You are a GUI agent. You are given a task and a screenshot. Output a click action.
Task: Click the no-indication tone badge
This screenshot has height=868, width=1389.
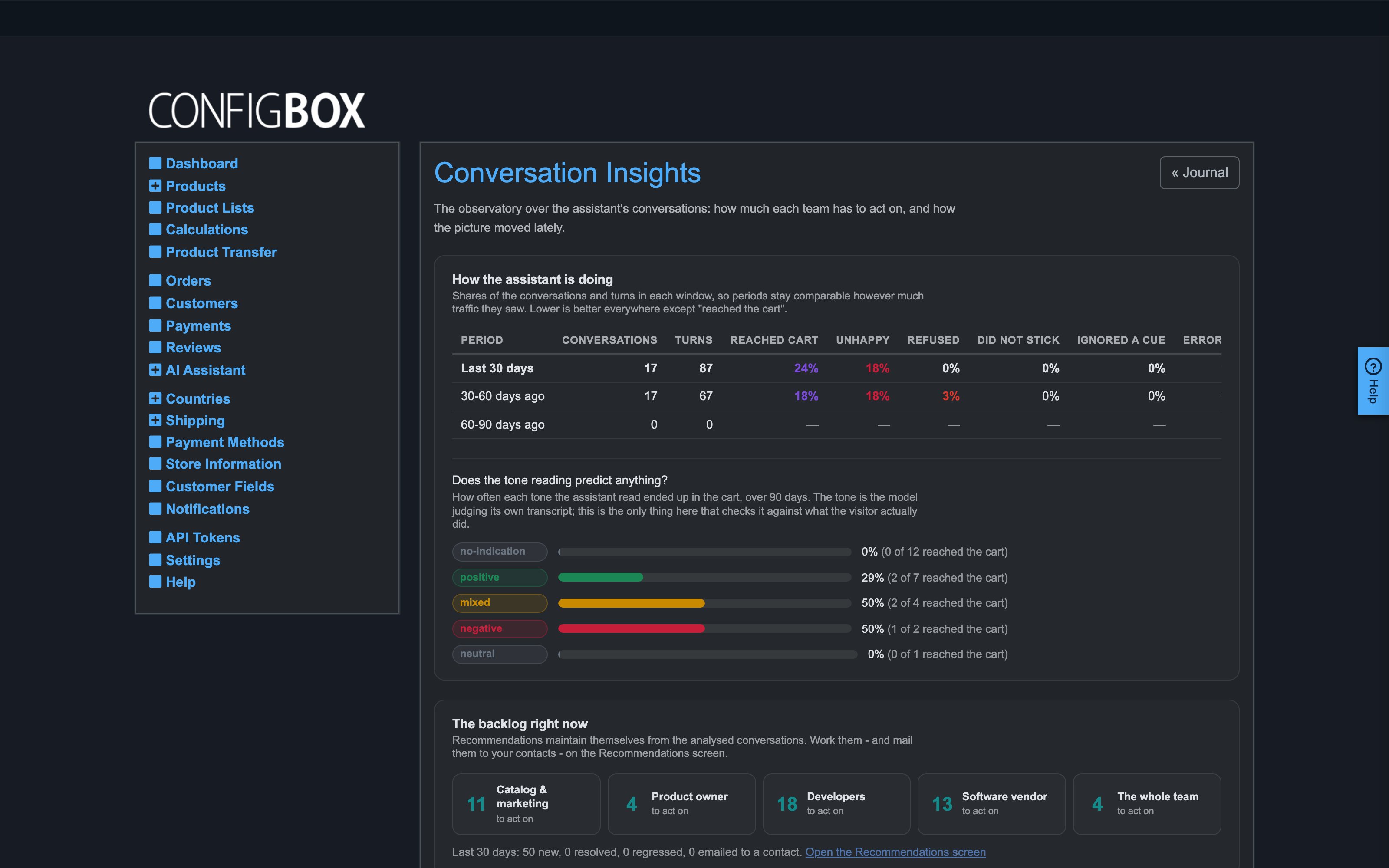(499, 552)
